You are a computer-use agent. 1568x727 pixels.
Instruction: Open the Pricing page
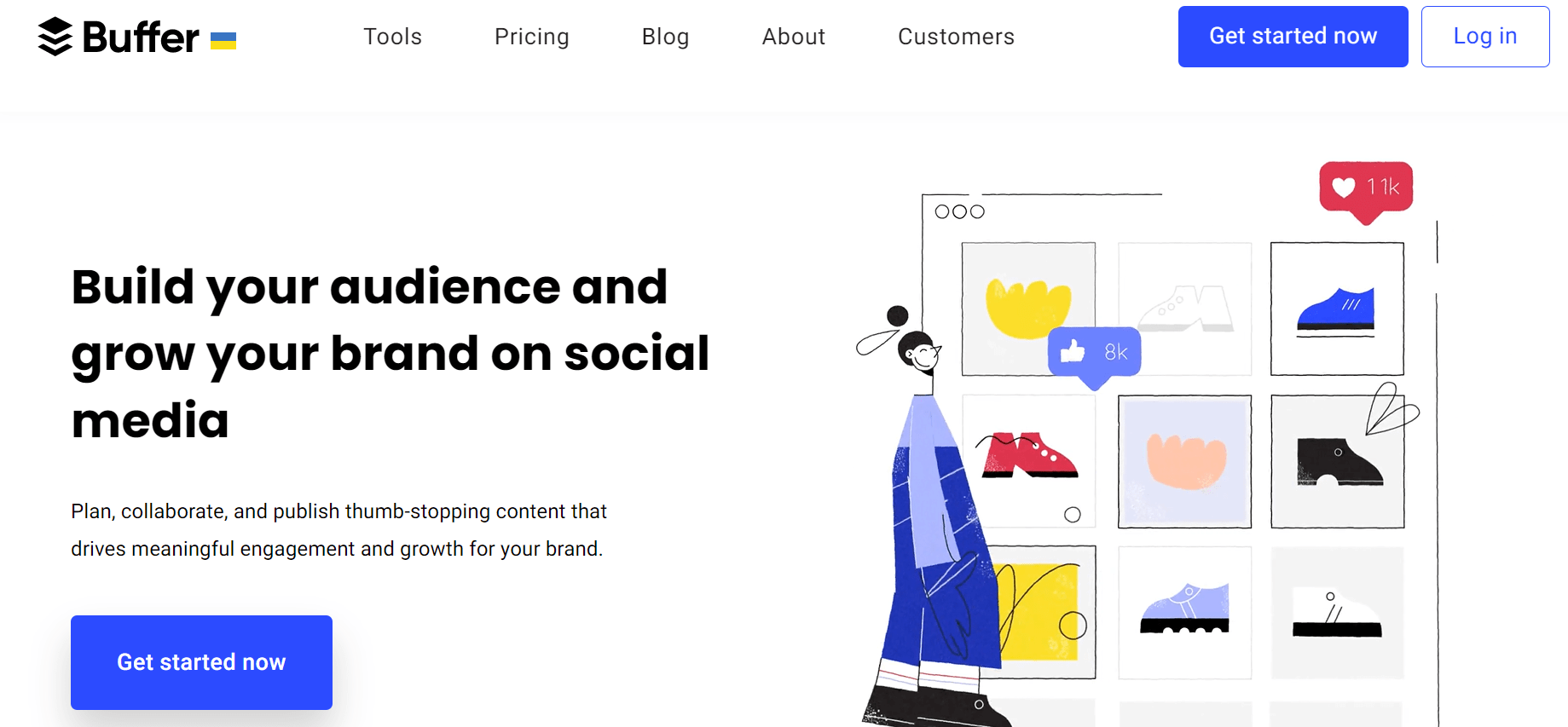[531, 36]
